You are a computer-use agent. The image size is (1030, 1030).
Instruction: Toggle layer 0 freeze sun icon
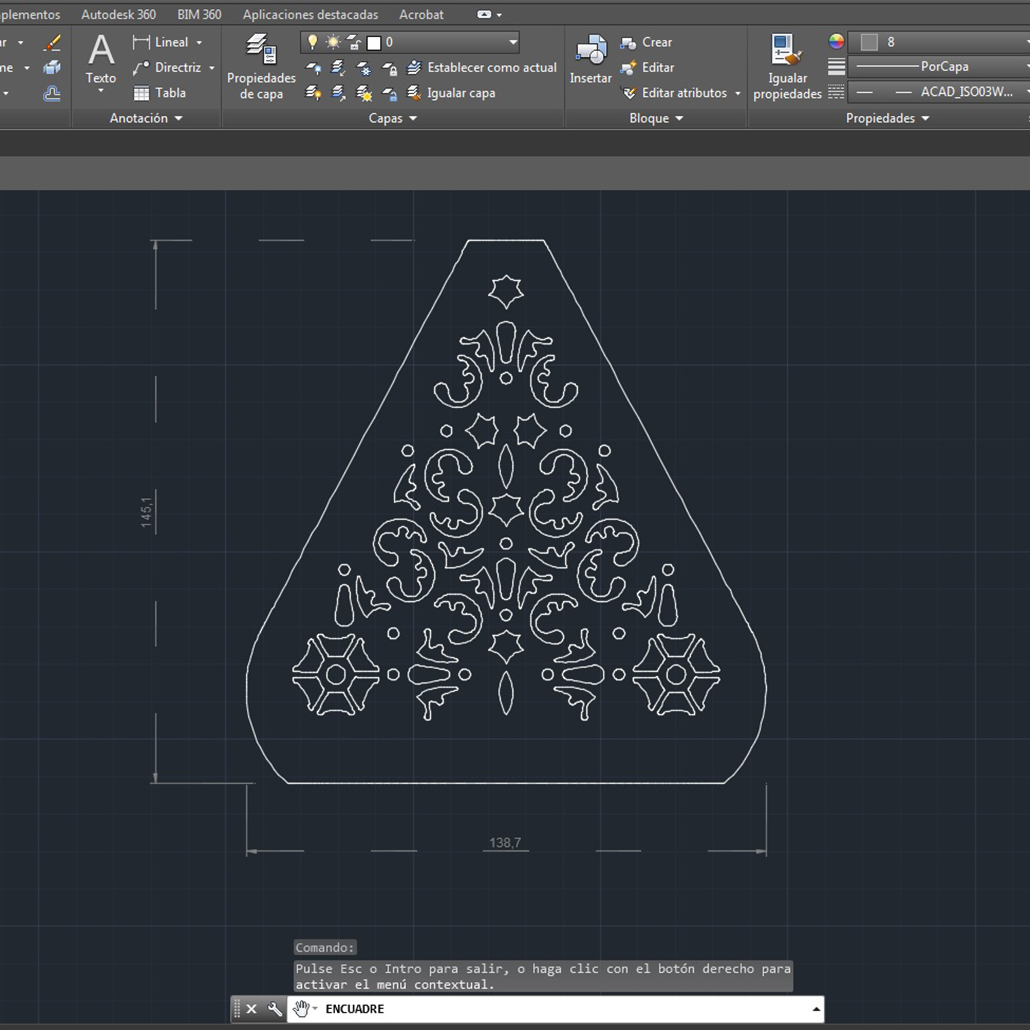pyautogui.click(x=334, y=42)
